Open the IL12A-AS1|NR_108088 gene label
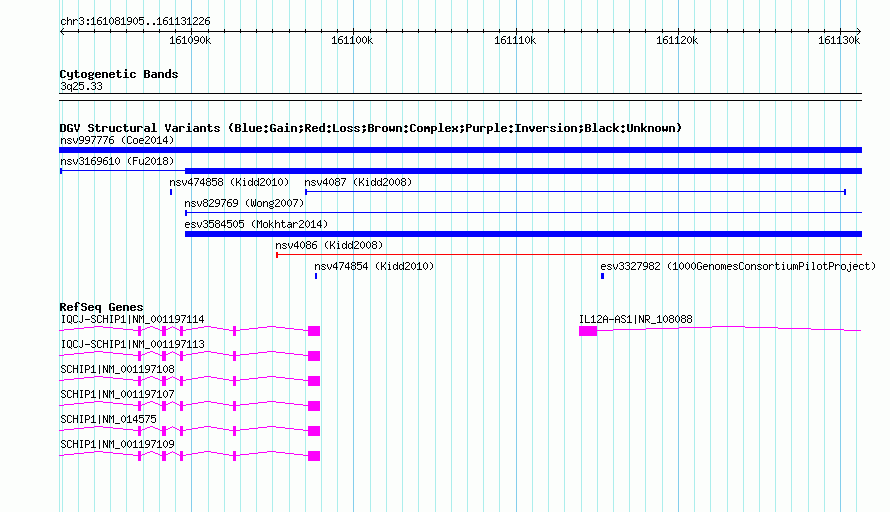This screenshot has width=890, height=512. [x=636, y=320]
